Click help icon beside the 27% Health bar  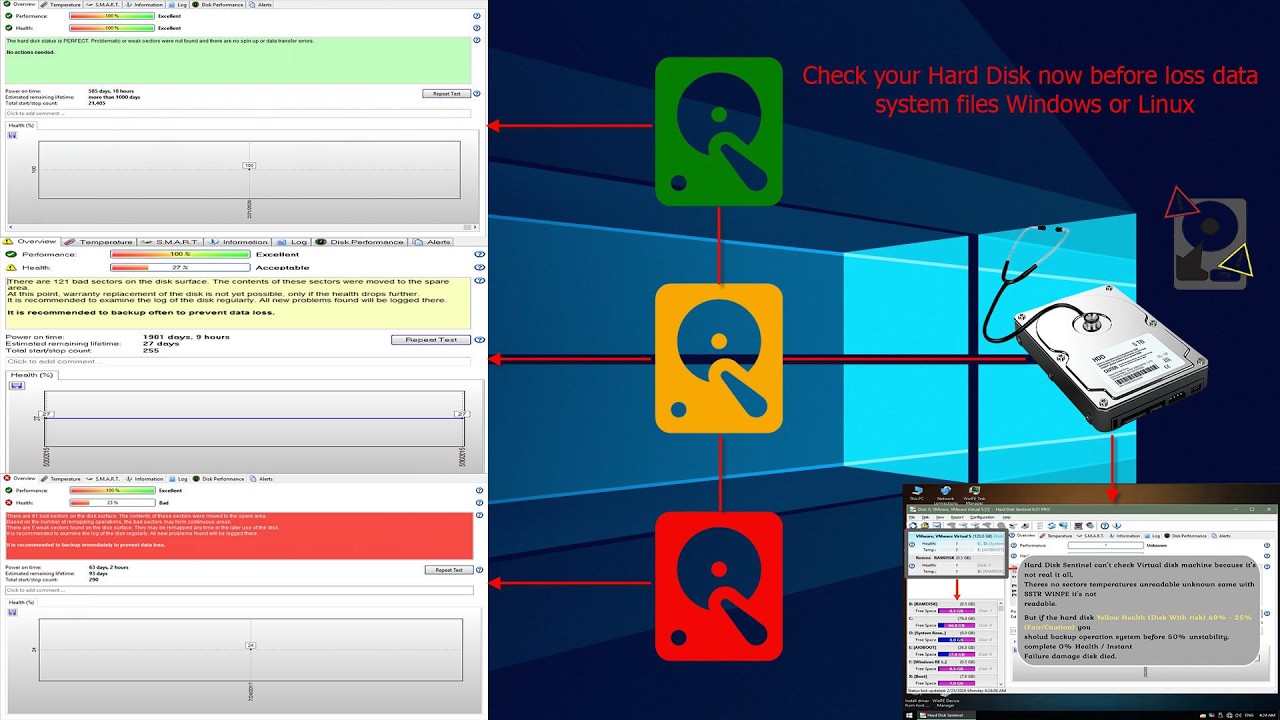pos(479,267)
